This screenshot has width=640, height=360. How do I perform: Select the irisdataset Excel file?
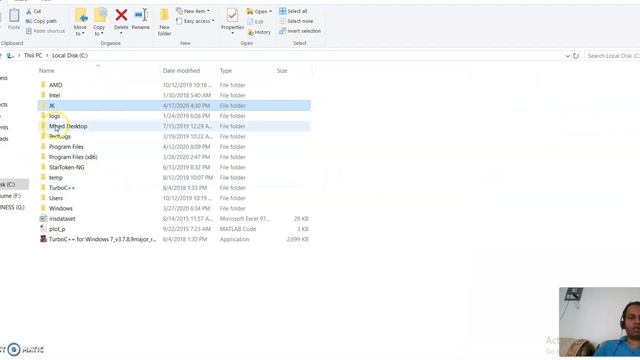(x=174, y=219)
